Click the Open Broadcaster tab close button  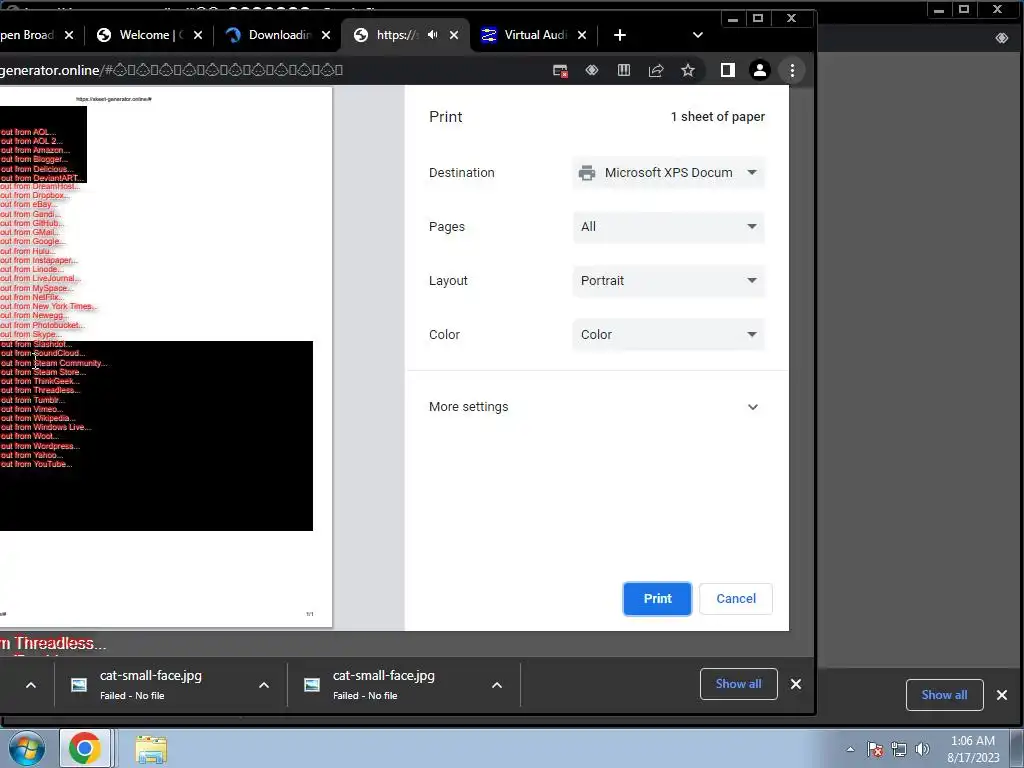pos(69,35)
